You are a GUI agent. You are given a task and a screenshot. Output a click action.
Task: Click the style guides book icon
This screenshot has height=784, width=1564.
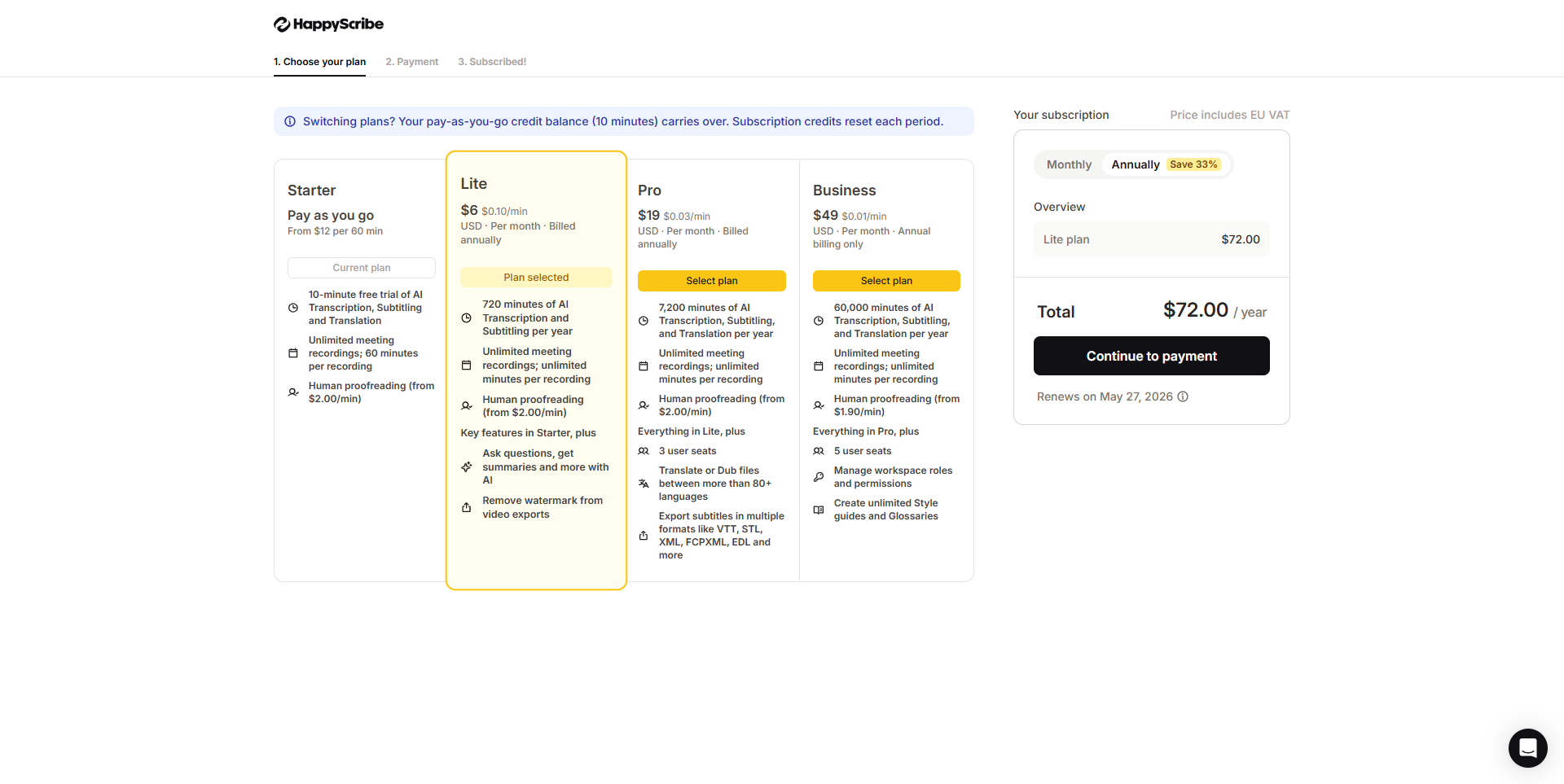click(x=819, y=510)
